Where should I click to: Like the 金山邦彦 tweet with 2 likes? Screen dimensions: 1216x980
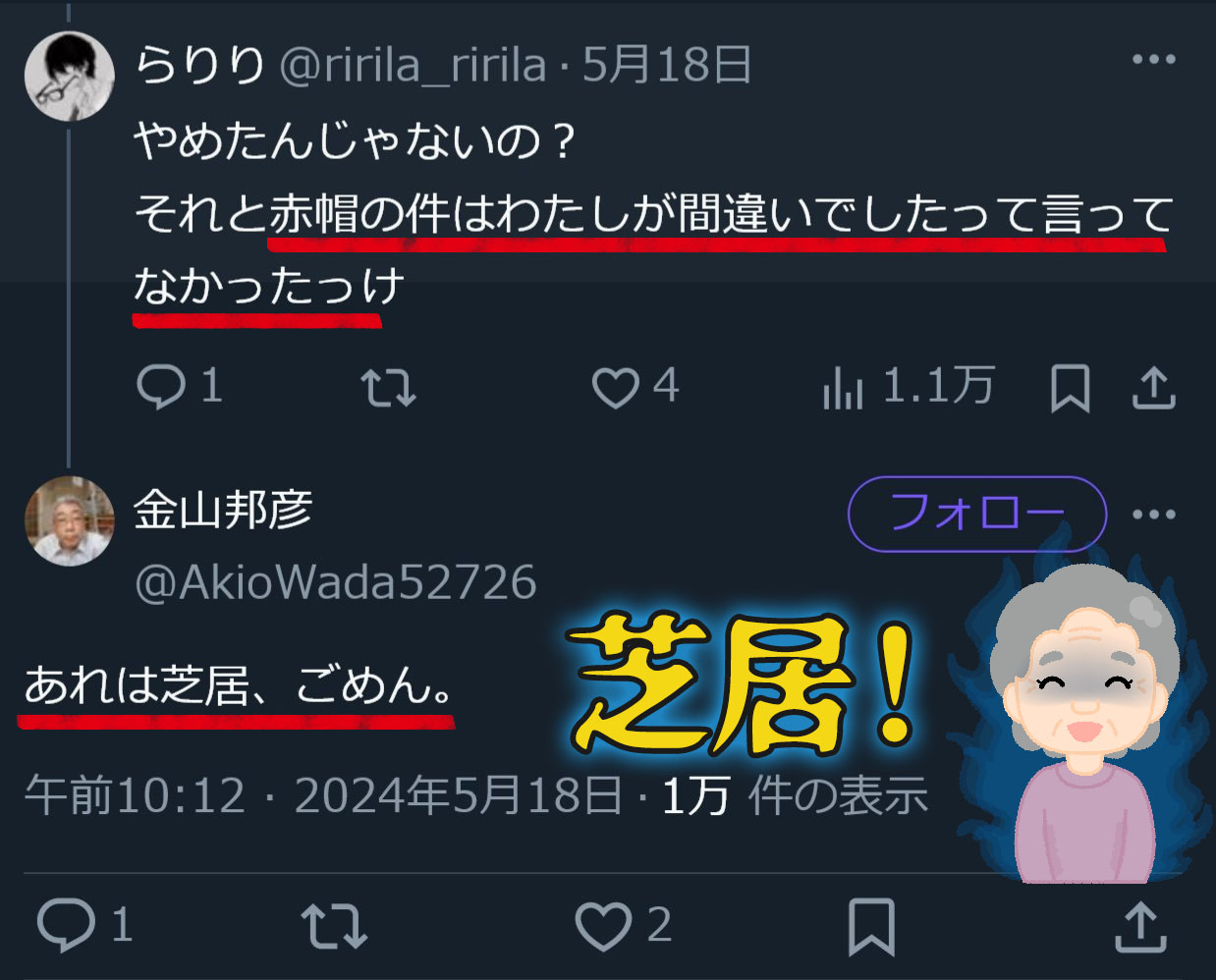[603, 926]
